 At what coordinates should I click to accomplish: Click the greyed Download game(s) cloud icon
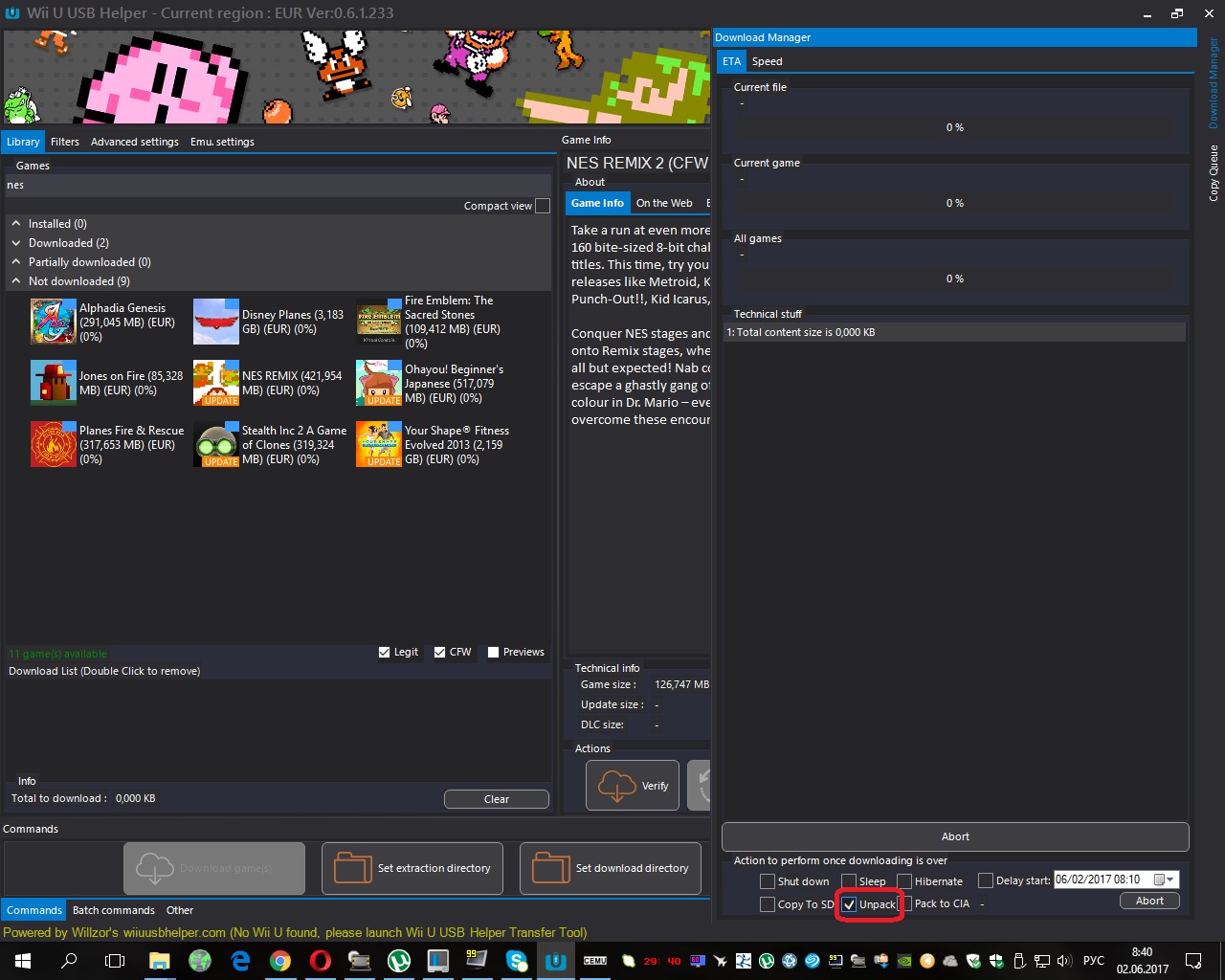[155, 868]
